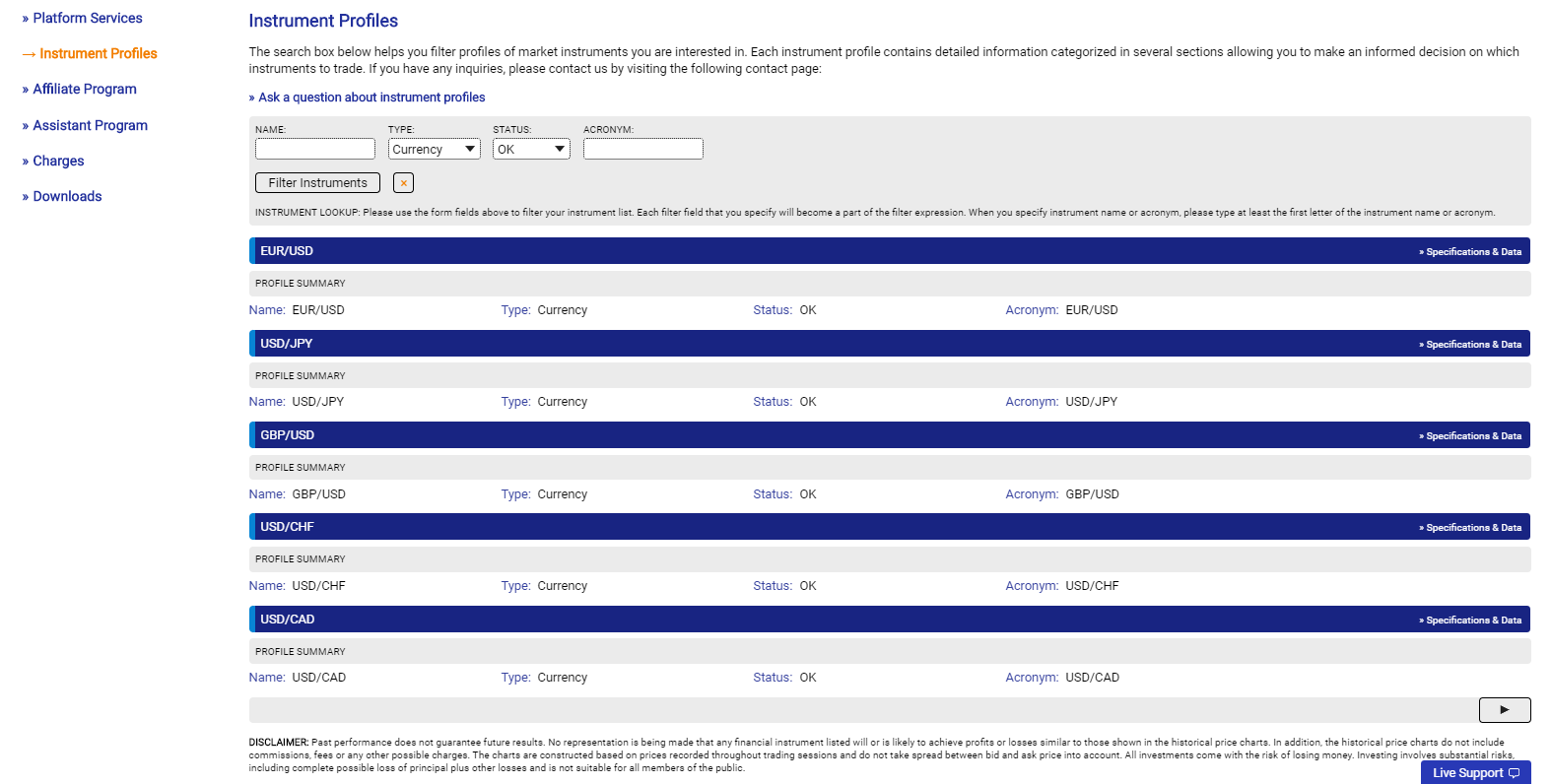Open Specifications & Data for USD/CHF
This screenshot has height=784, width=1551.
tap(1470, 528)
